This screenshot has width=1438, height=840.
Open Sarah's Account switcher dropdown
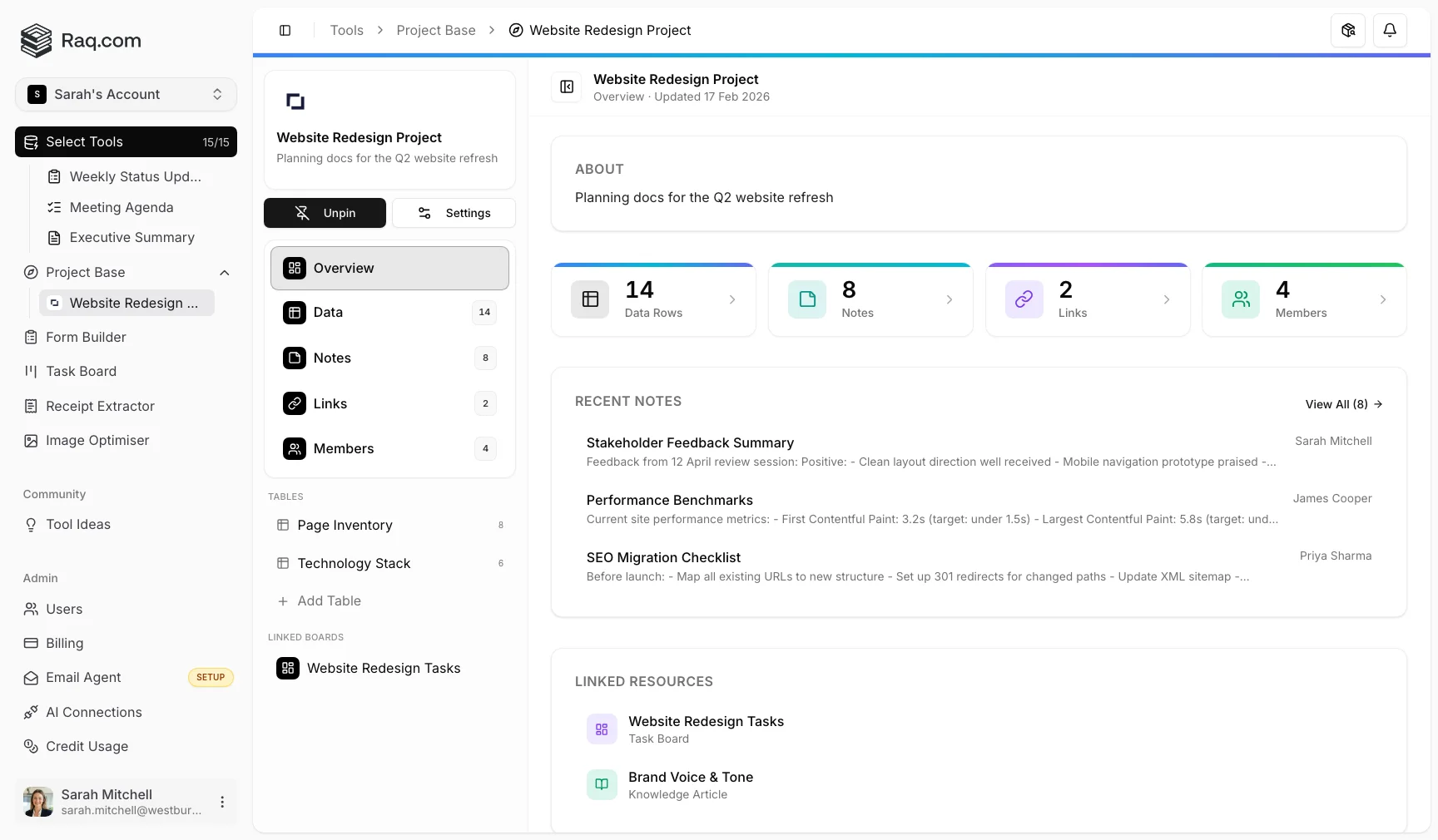point(126,95)
